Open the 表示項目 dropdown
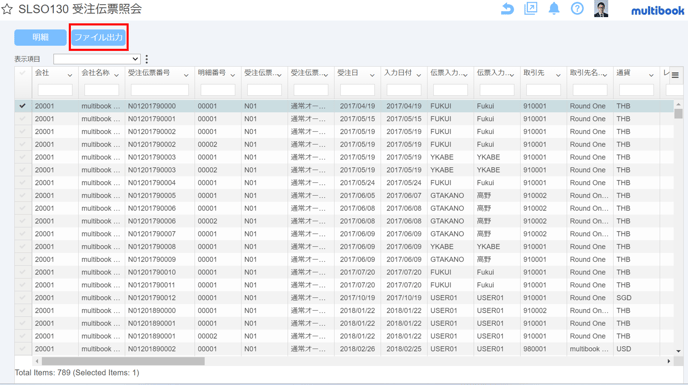The width and height of the screenshot is (688, 385). coord(97,59)
